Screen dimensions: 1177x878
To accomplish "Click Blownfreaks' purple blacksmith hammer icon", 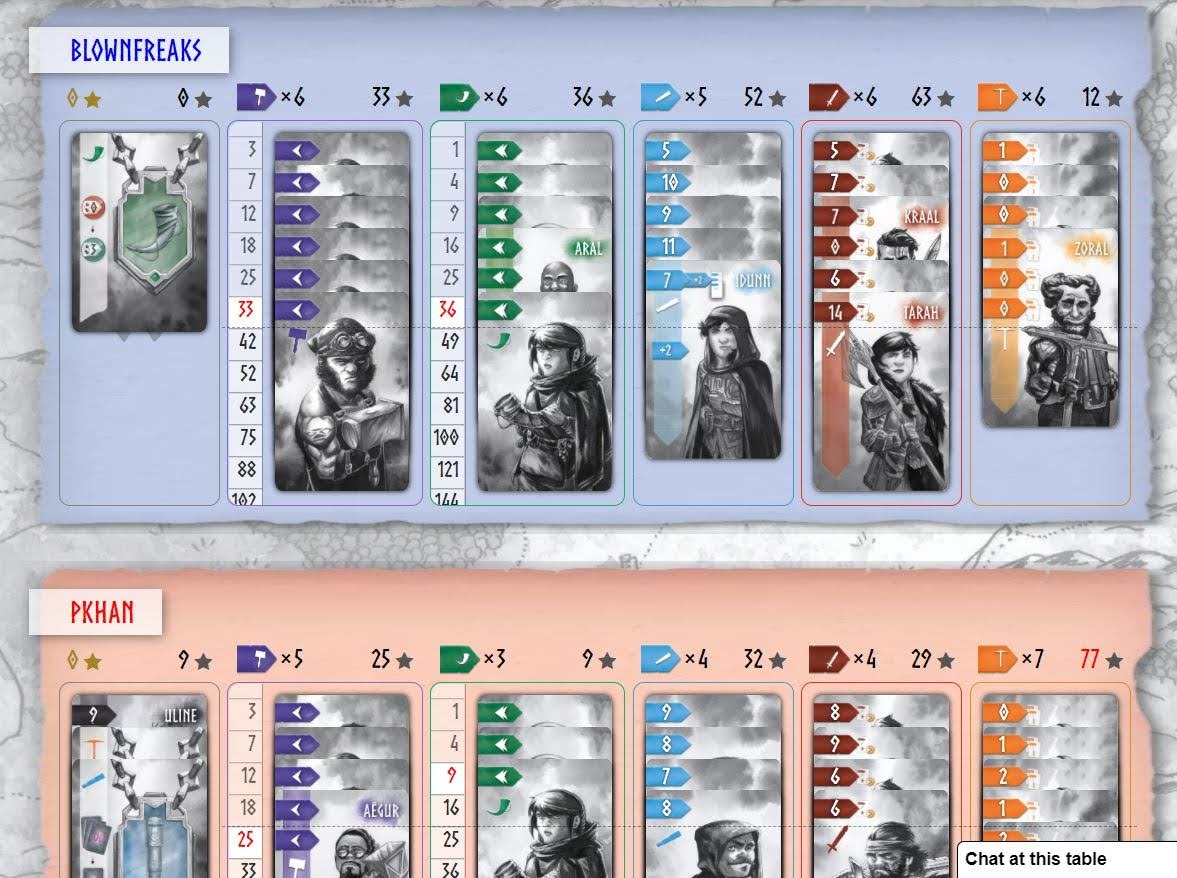I will [256, 97].
